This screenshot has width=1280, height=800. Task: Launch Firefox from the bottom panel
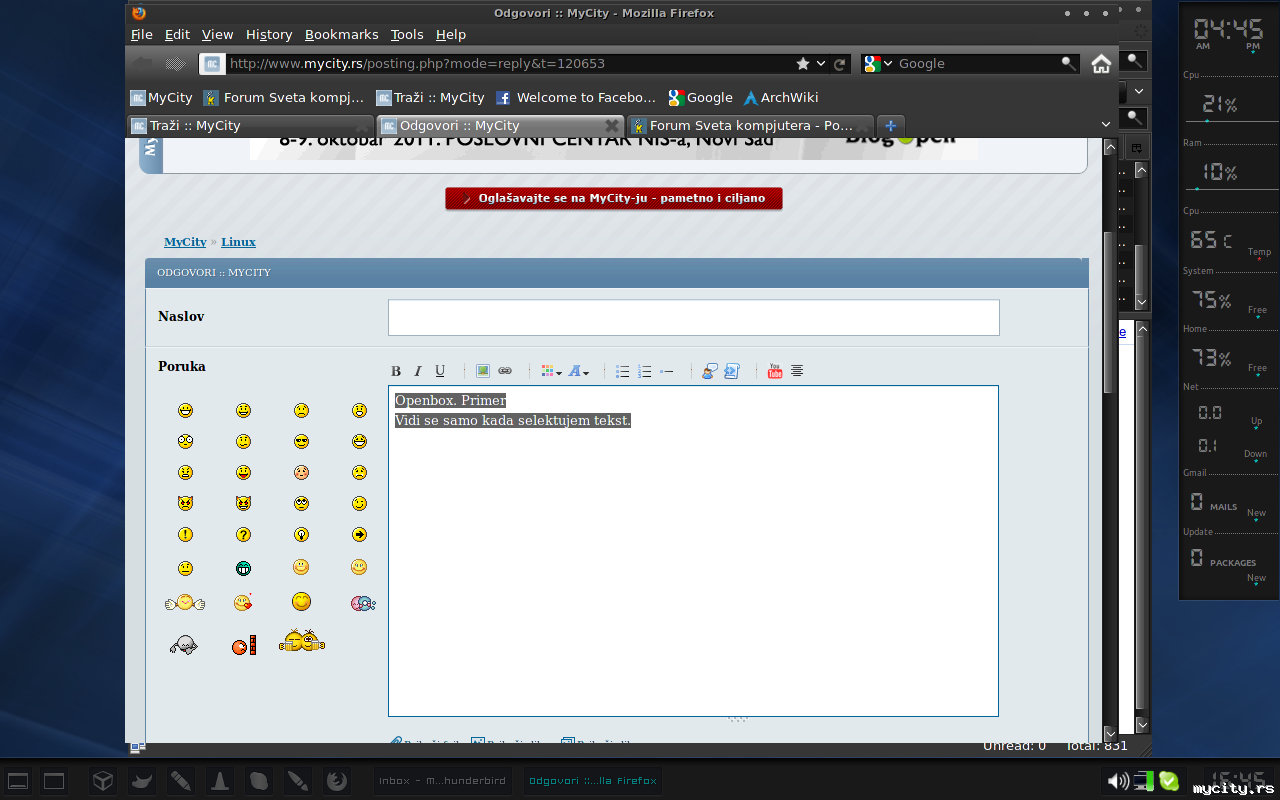337,781
